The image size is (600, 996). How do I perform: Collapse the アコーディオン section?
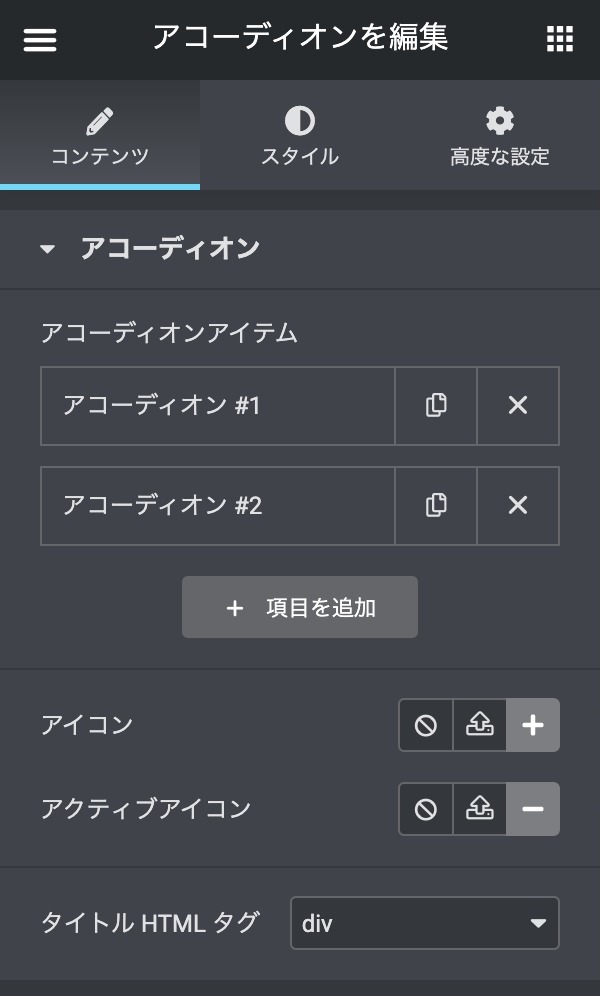48,249
